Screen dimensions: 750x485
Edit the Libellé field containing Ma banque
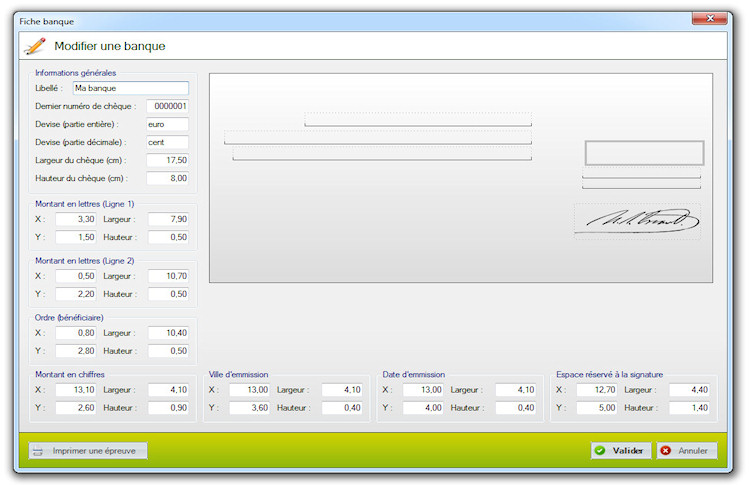coord(131,88)
